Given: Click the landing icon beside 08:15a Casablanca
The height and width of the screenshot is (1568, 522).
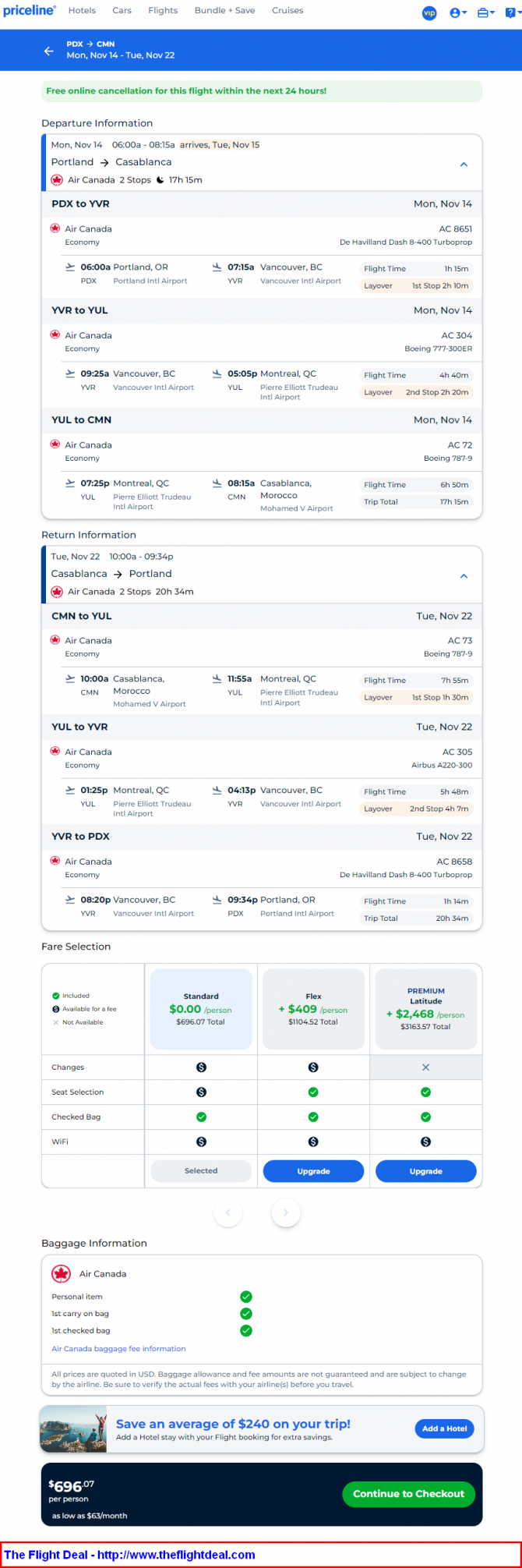Looking at the screenshot, I should (217, 483).
